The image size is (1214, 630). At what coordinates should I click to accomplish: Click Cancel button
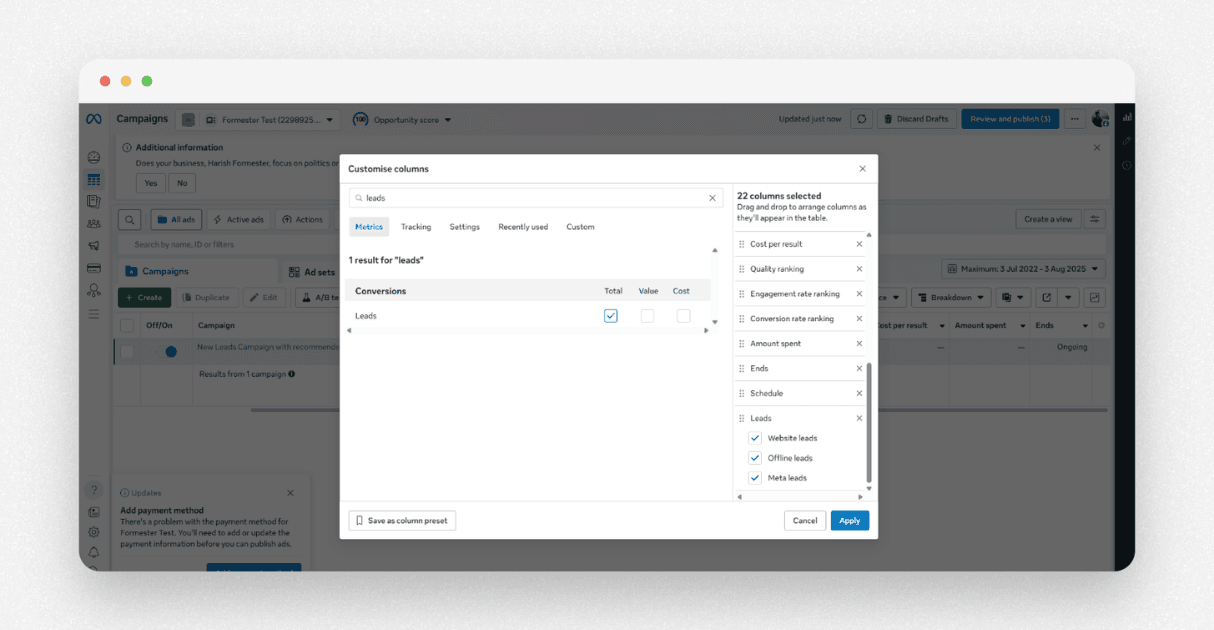(805, 520)
